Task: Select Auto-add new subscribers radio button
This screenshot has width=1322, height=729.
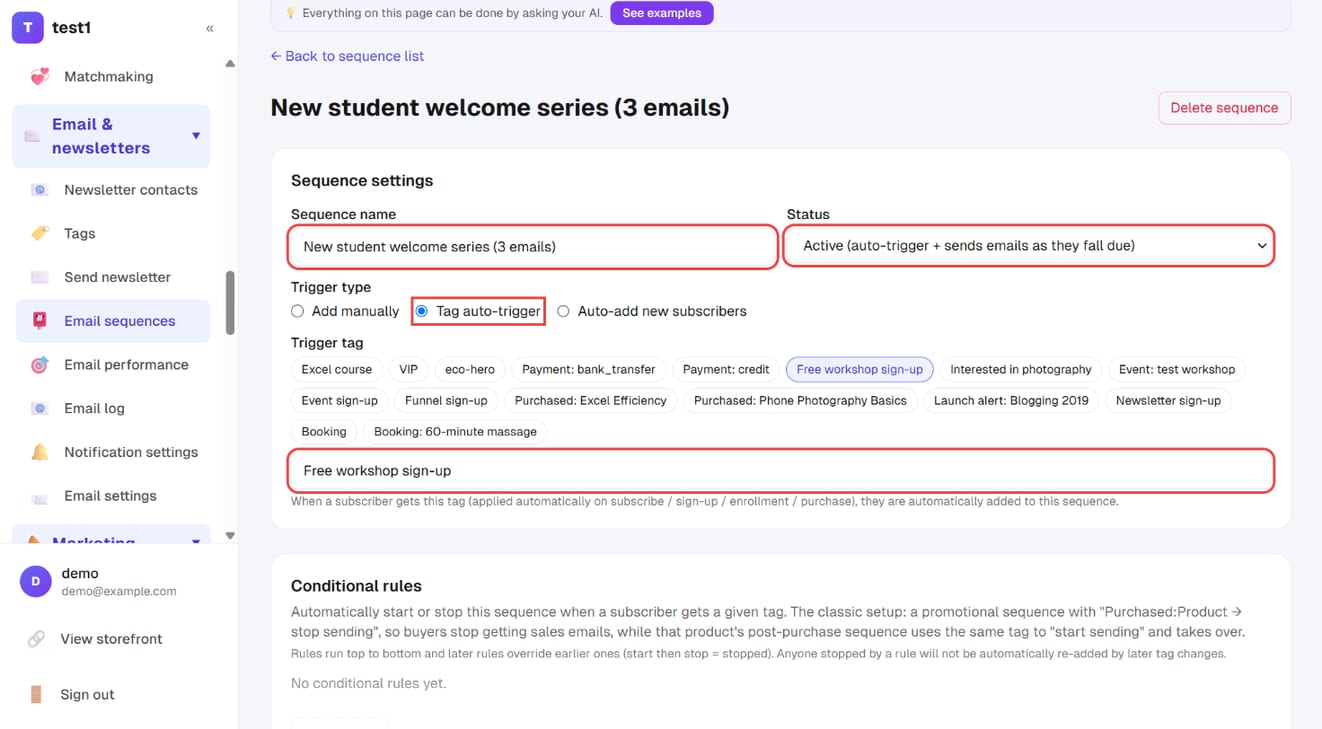Action: coord(563,311)
